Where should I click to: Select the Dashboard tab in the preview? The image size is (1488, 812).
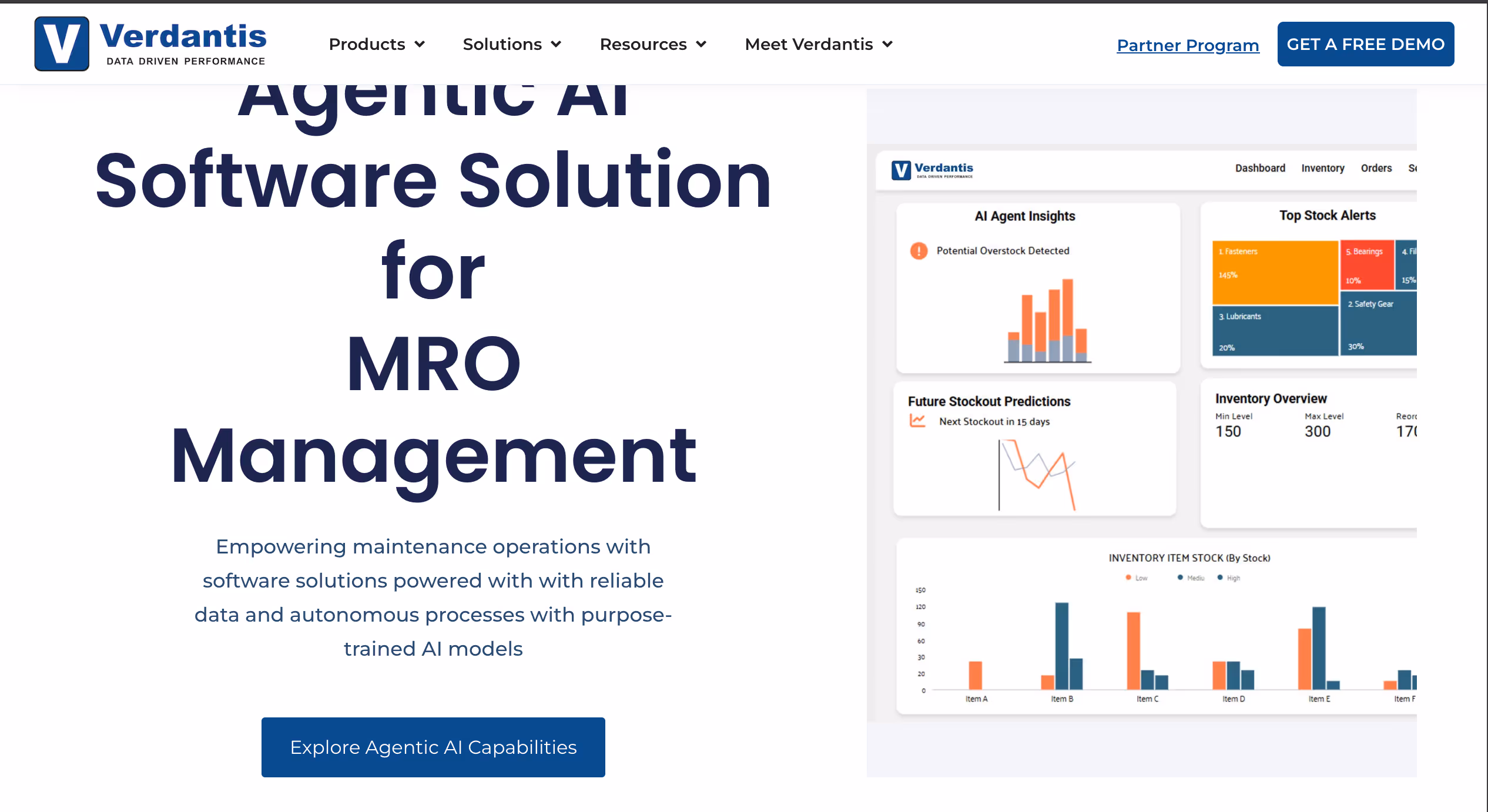pyautogui.click(x=1260, y=168)
